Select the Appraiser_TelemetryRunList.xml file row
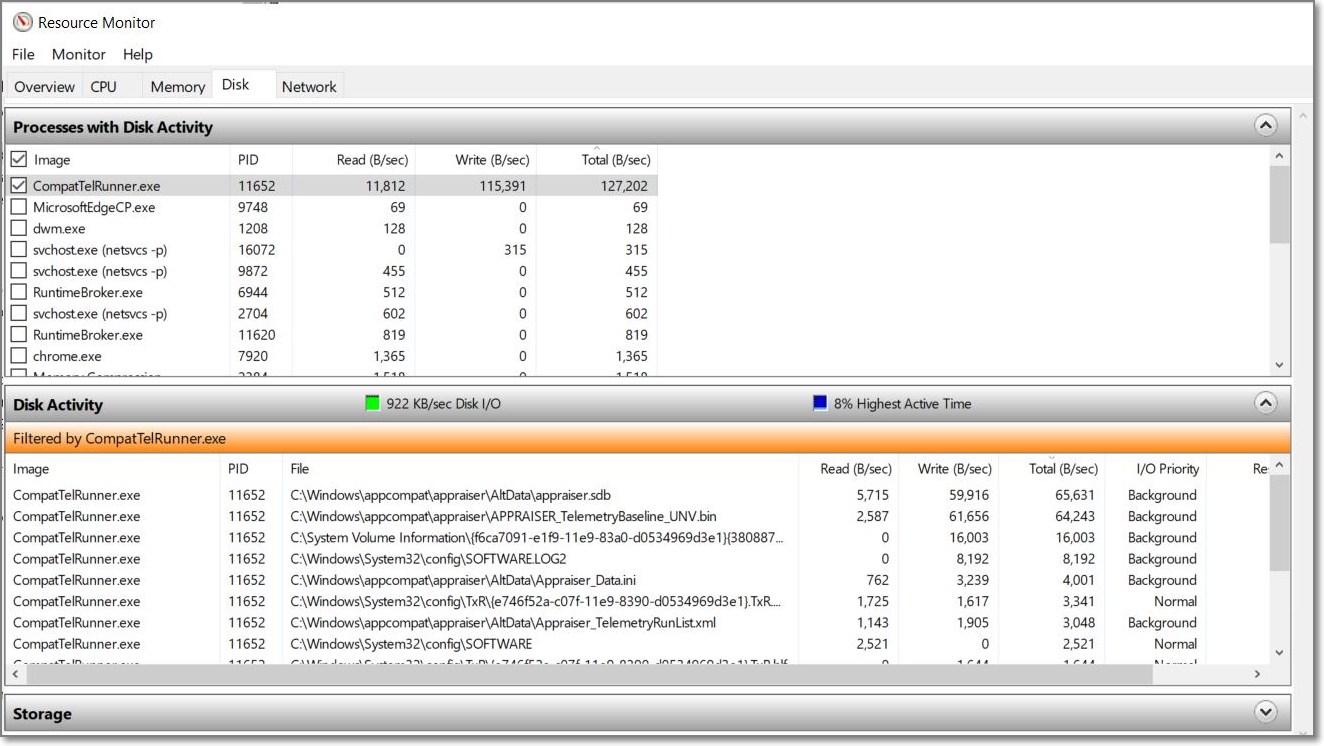 click(x=638, y=623)
